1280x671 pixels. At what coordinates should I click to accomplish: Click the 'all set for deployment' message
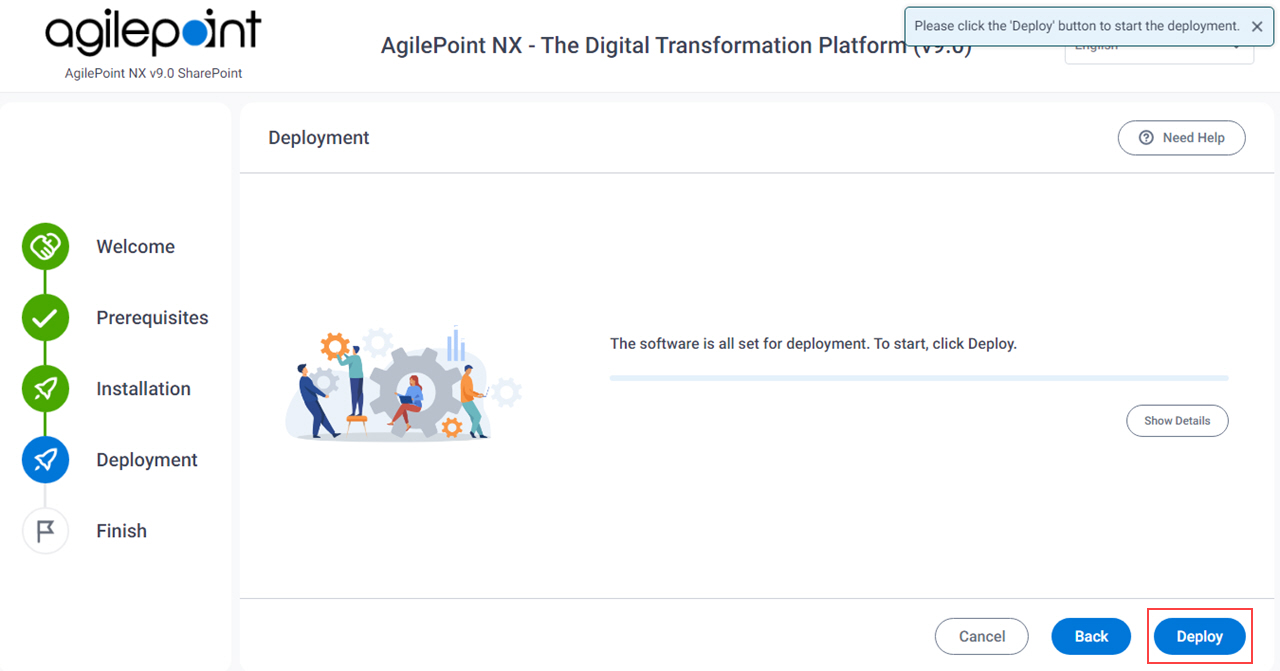click(813, 343)
